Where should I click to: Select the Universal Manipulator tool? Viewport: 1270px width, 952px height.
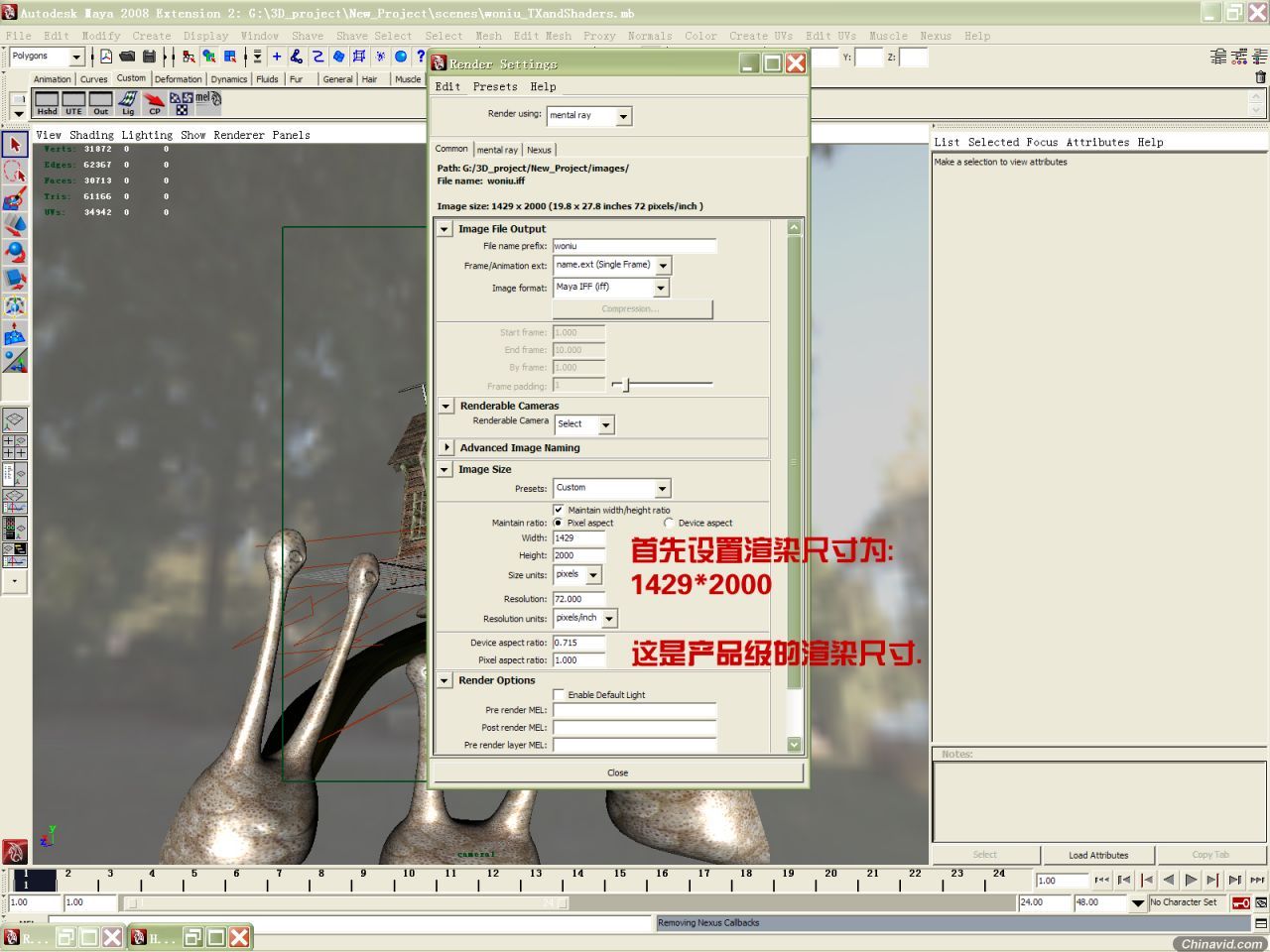pos(14,305)
